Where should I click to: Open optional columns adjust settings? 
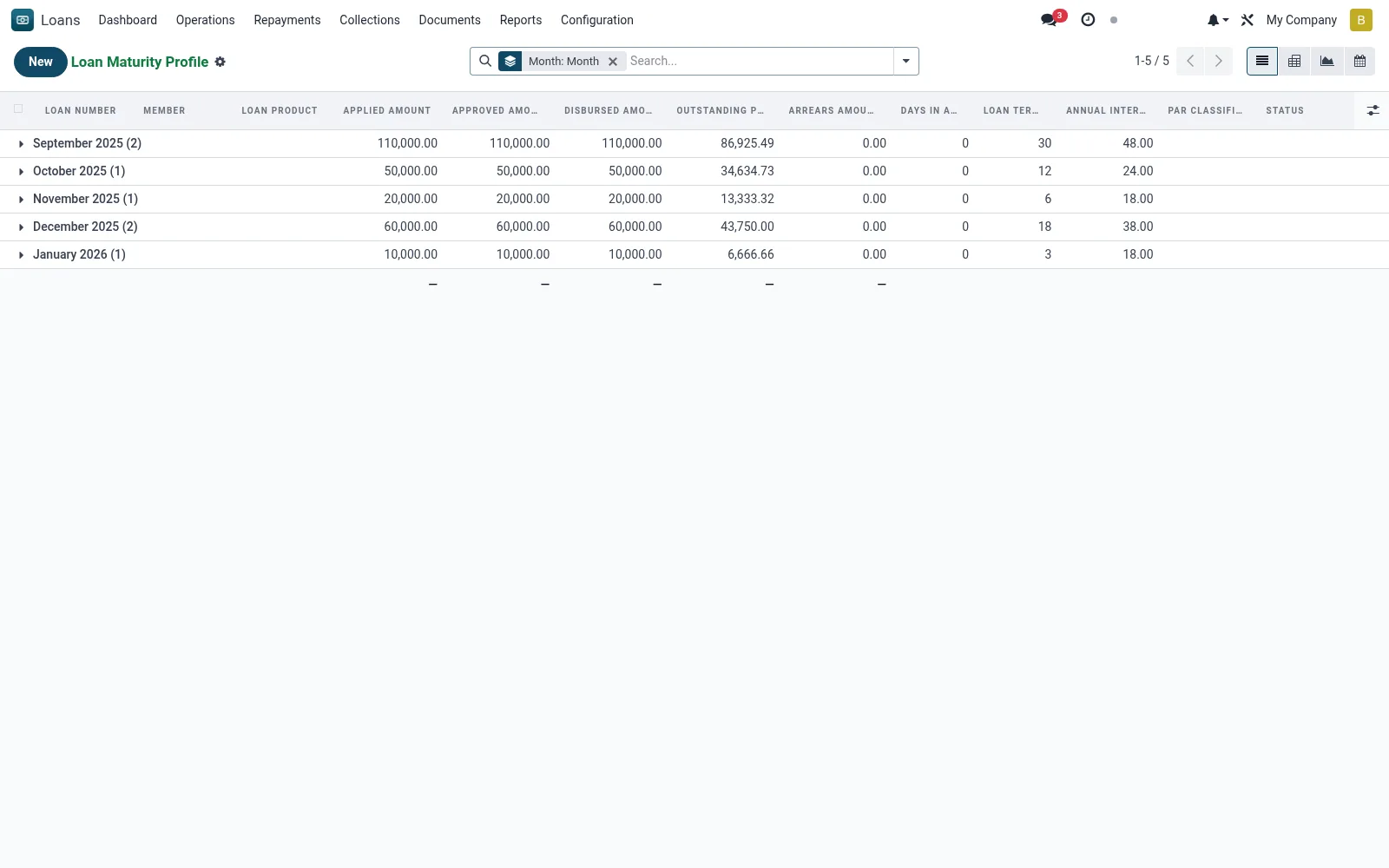point(1373,110)
